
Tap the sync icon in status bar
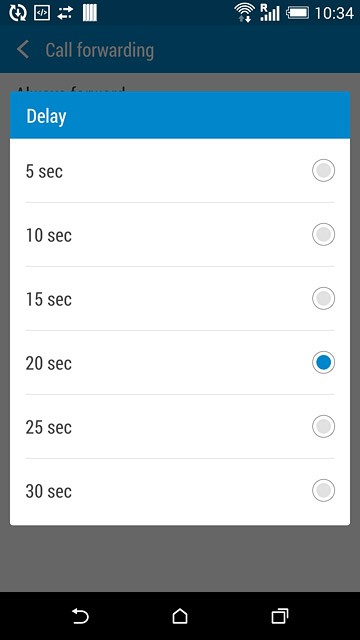tap(17, 13)
